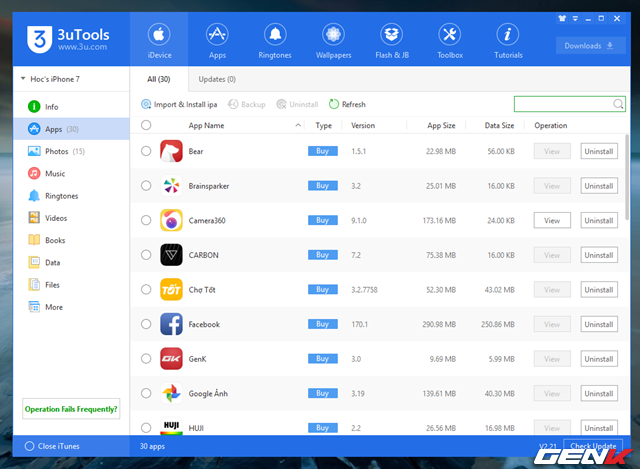Click Import & Install ipa

pyautogui.click(x=179, y=104)
